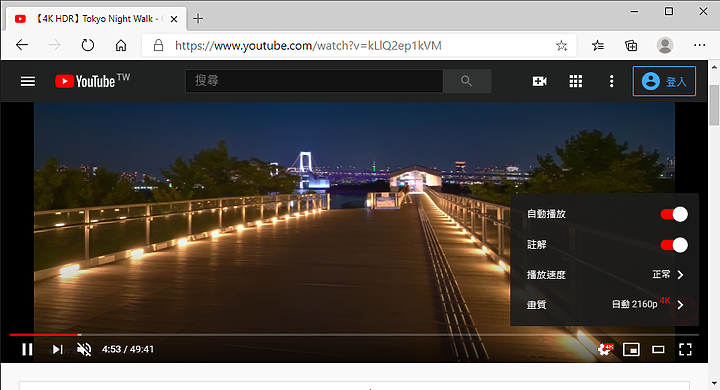Add this page to favorites

coord(561,45)
